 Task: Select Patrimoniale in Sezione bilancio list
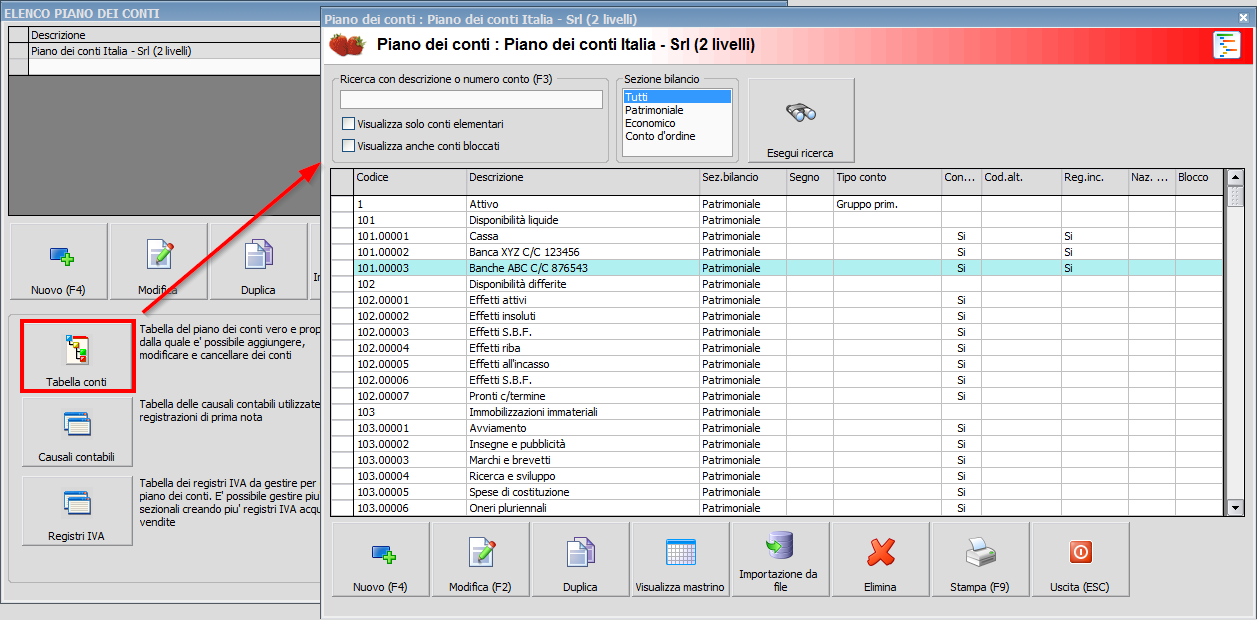[x=678, y=110]
